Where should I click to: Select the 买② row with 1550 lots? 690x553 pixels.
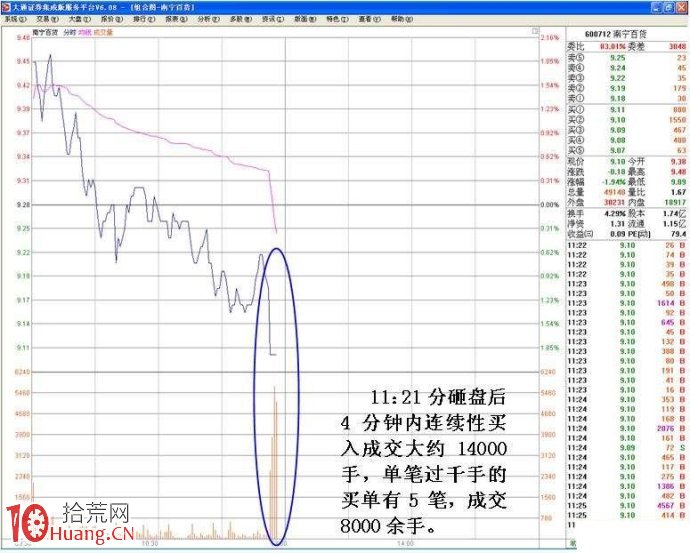pyautogui.click(x=627, y=120)
